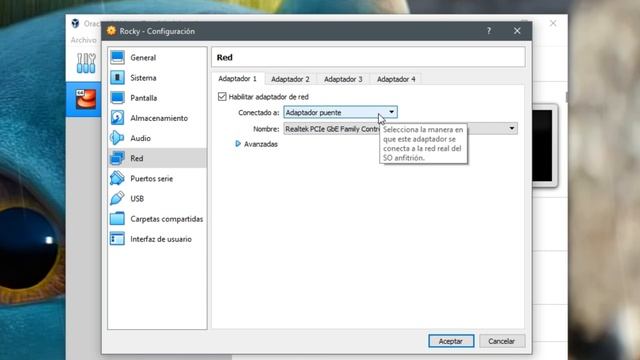The width and height of the screenshot is (640, 360).
Task: Open the Nombre adapter dropdown arrow
Action: pyautogui.click(x=511, y=129)
